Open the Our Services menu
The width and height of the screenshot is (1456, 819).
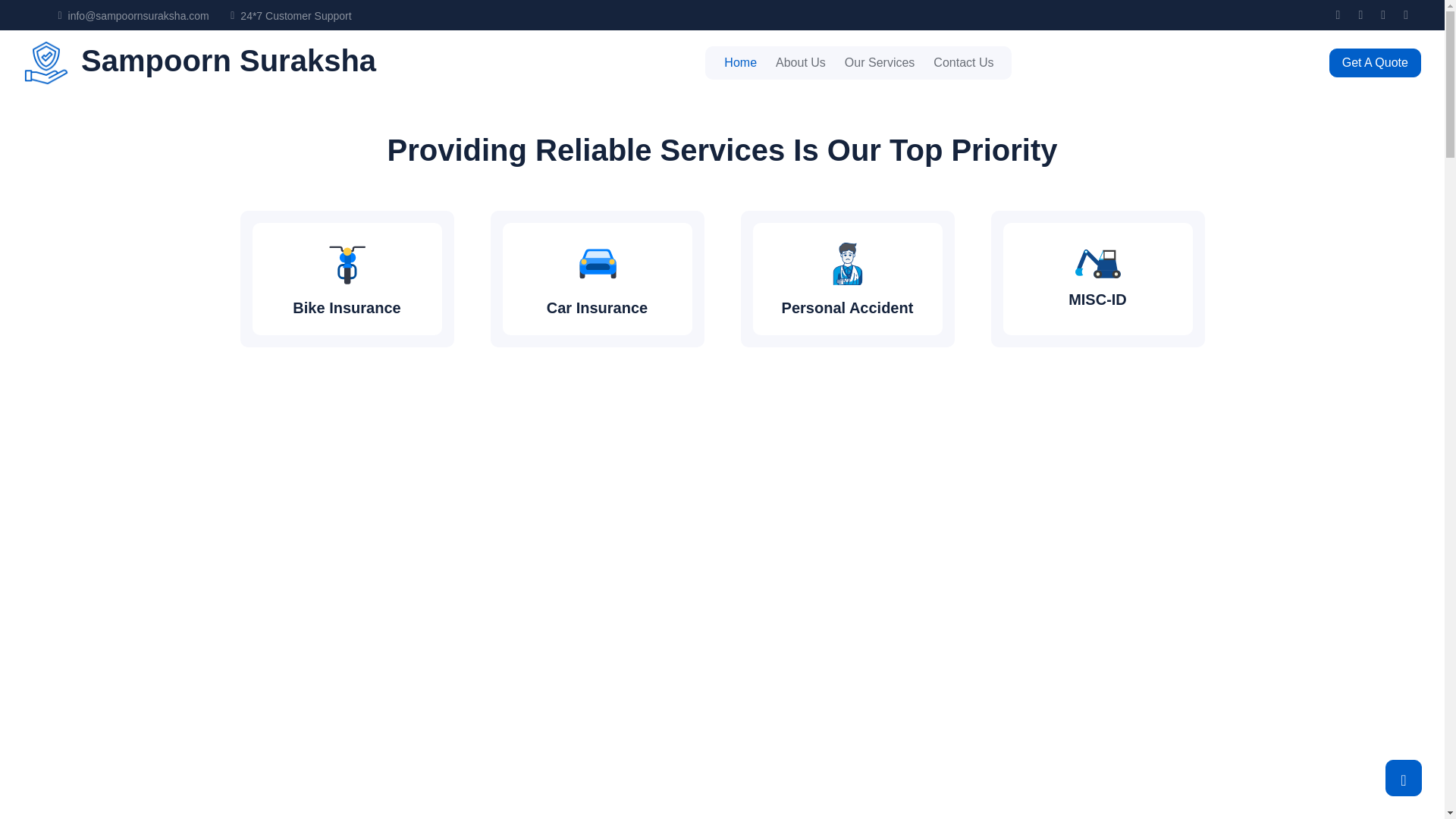[x=879, y=63]
